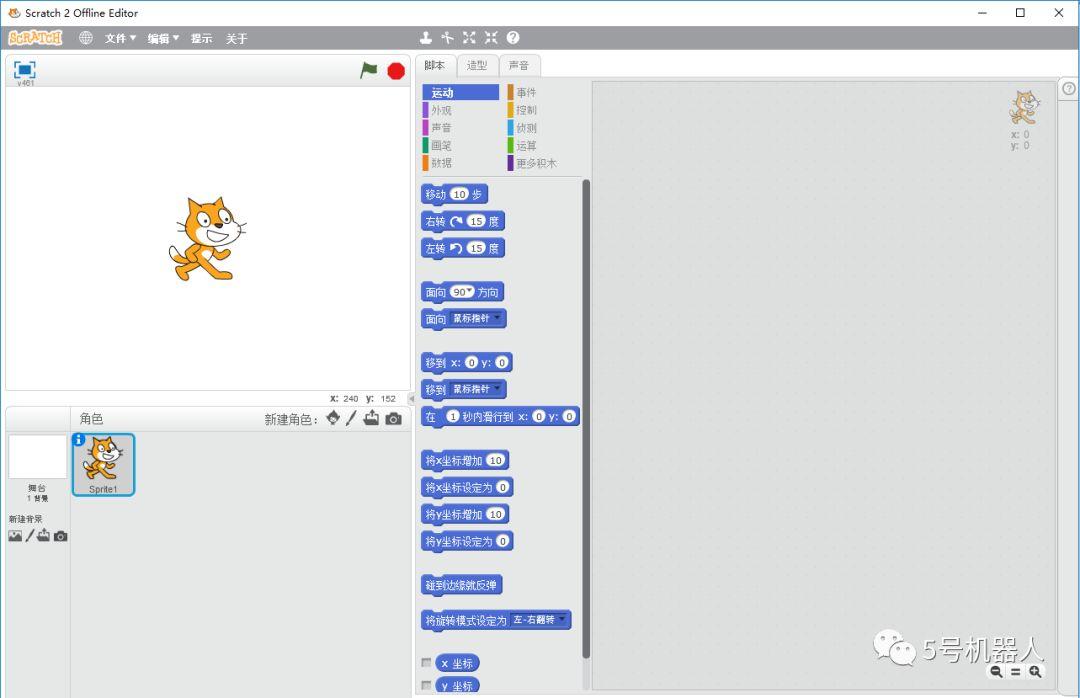Switch to the 脚本 tab
Viewport: 1080px width, 698px height.
[x=435, y=65]
